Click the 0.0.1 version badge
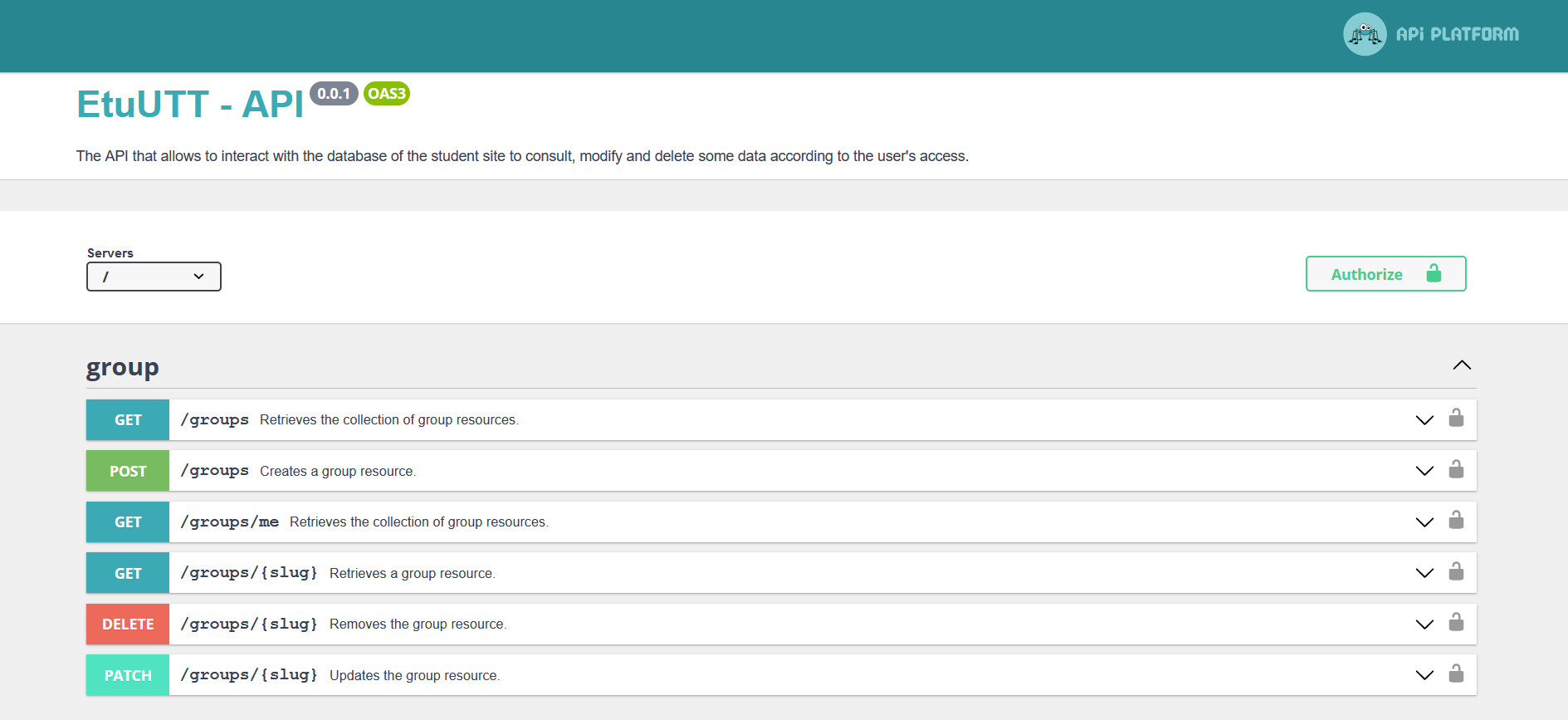Image resolution: width=1568 pixels, height=720 pixels. [334, 94]
